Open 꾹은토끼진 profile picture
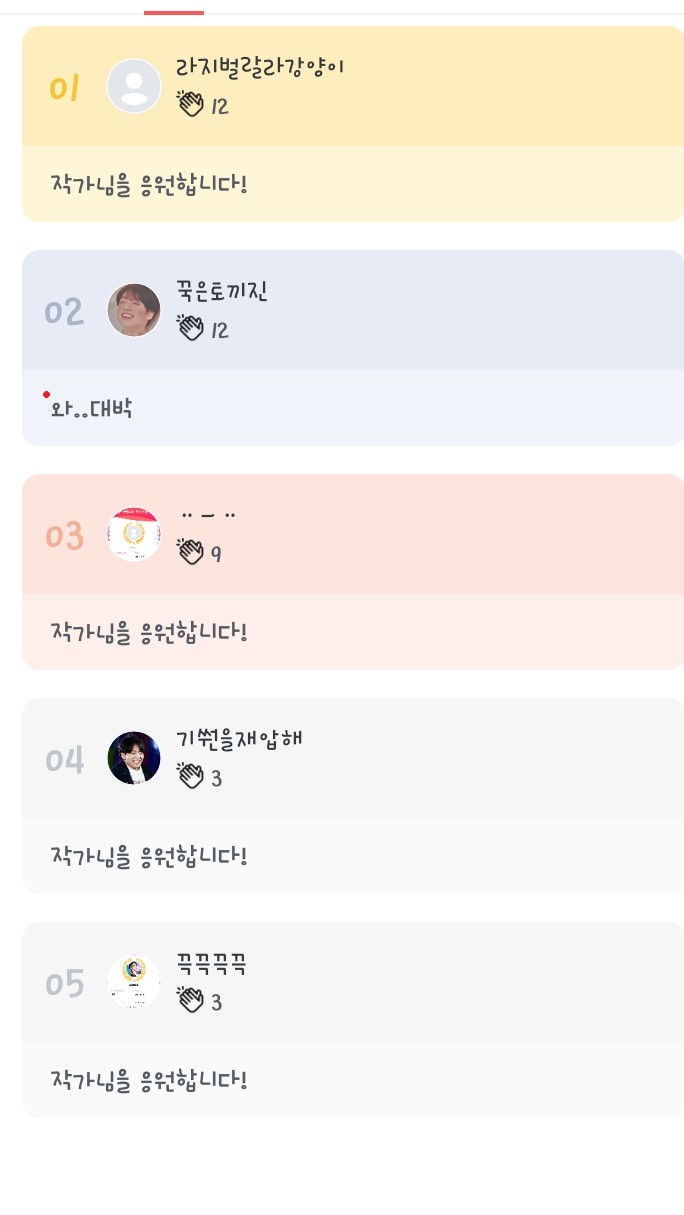684x1215 pixels. [x=134, y=310]
